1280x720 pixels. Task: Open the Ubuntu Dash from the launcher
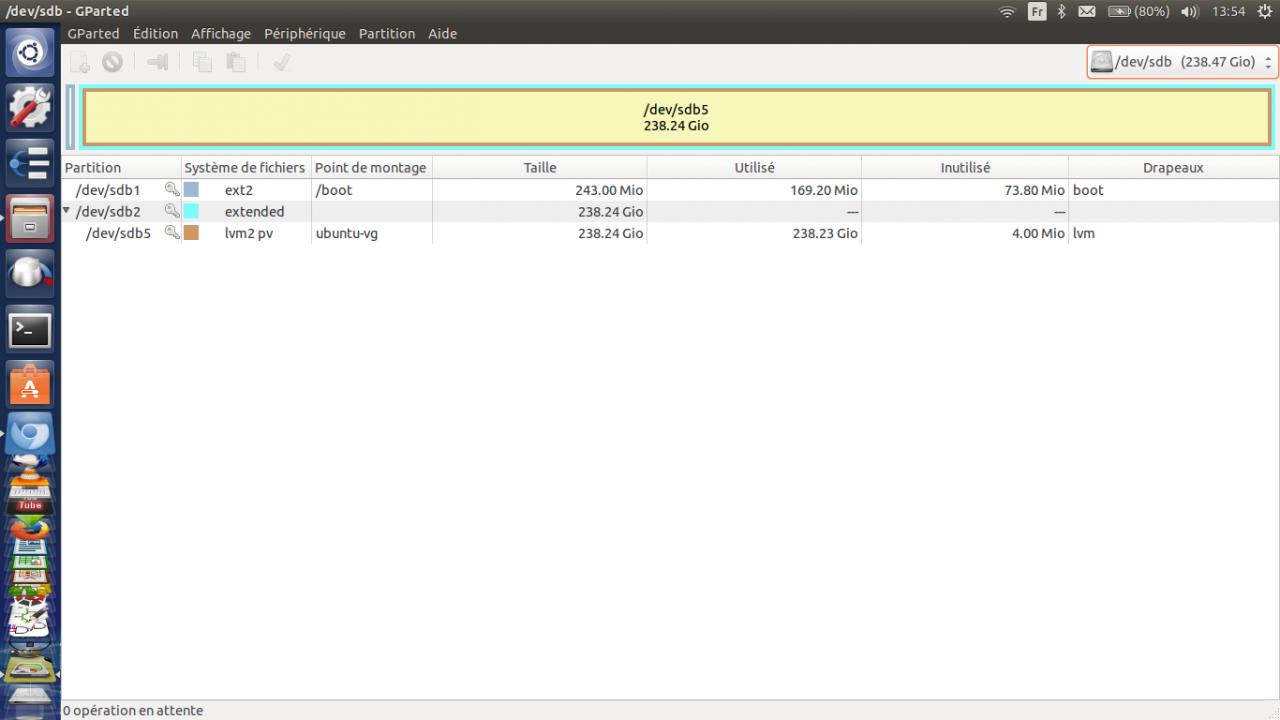(x=30, y=53)
